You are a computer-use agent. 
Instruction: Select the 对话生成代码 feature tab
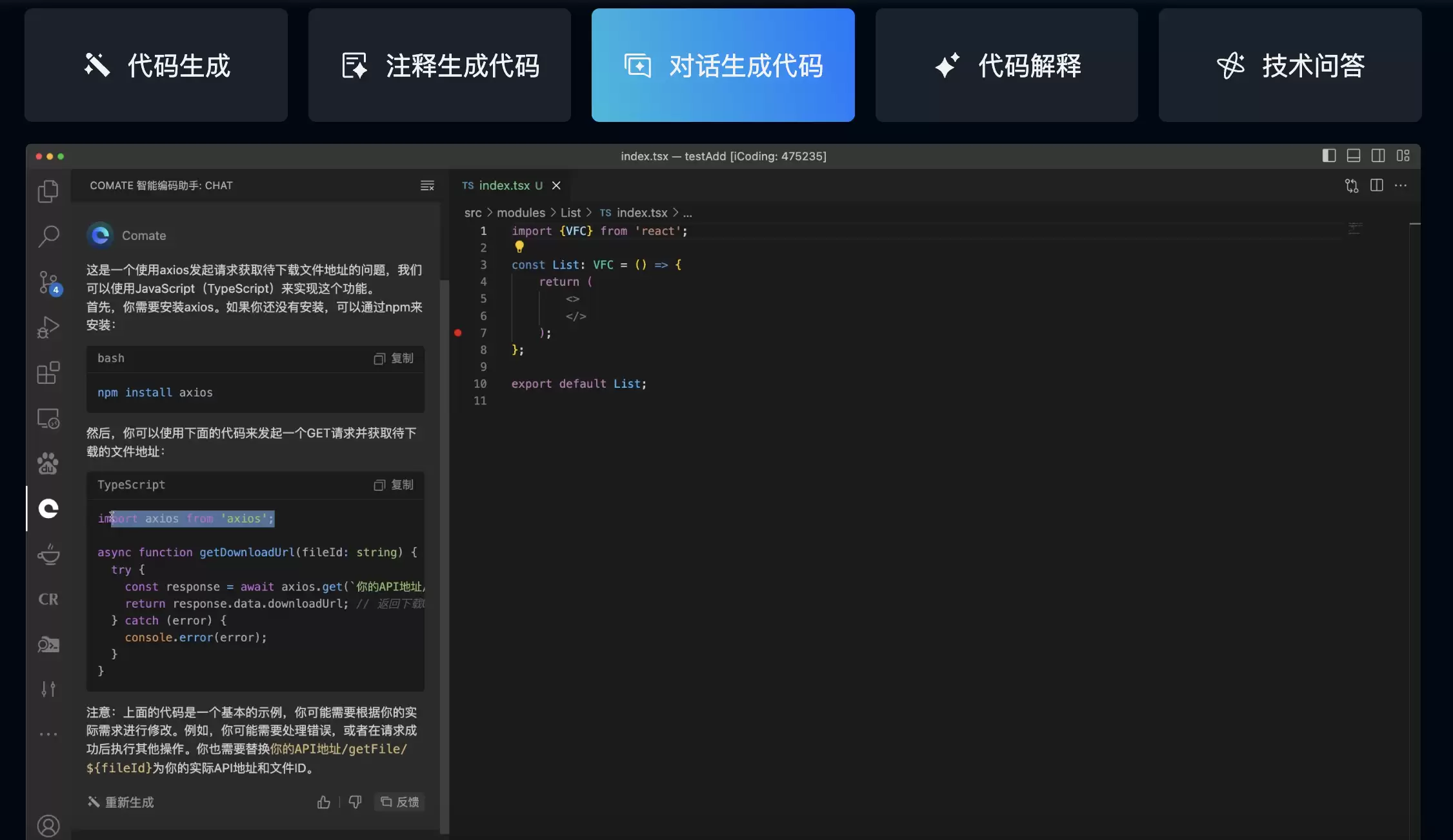[723, 65]
